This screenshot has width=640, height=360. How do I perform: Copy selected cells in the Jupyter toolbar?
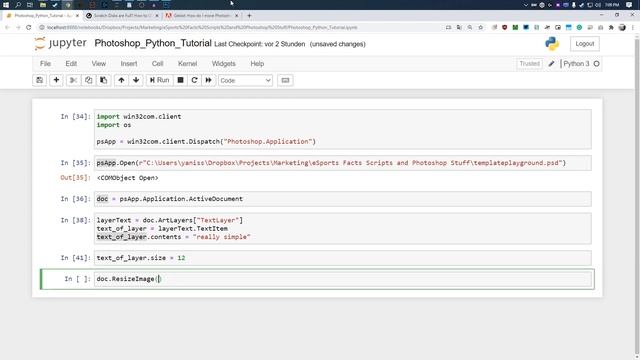click(89, 80)
